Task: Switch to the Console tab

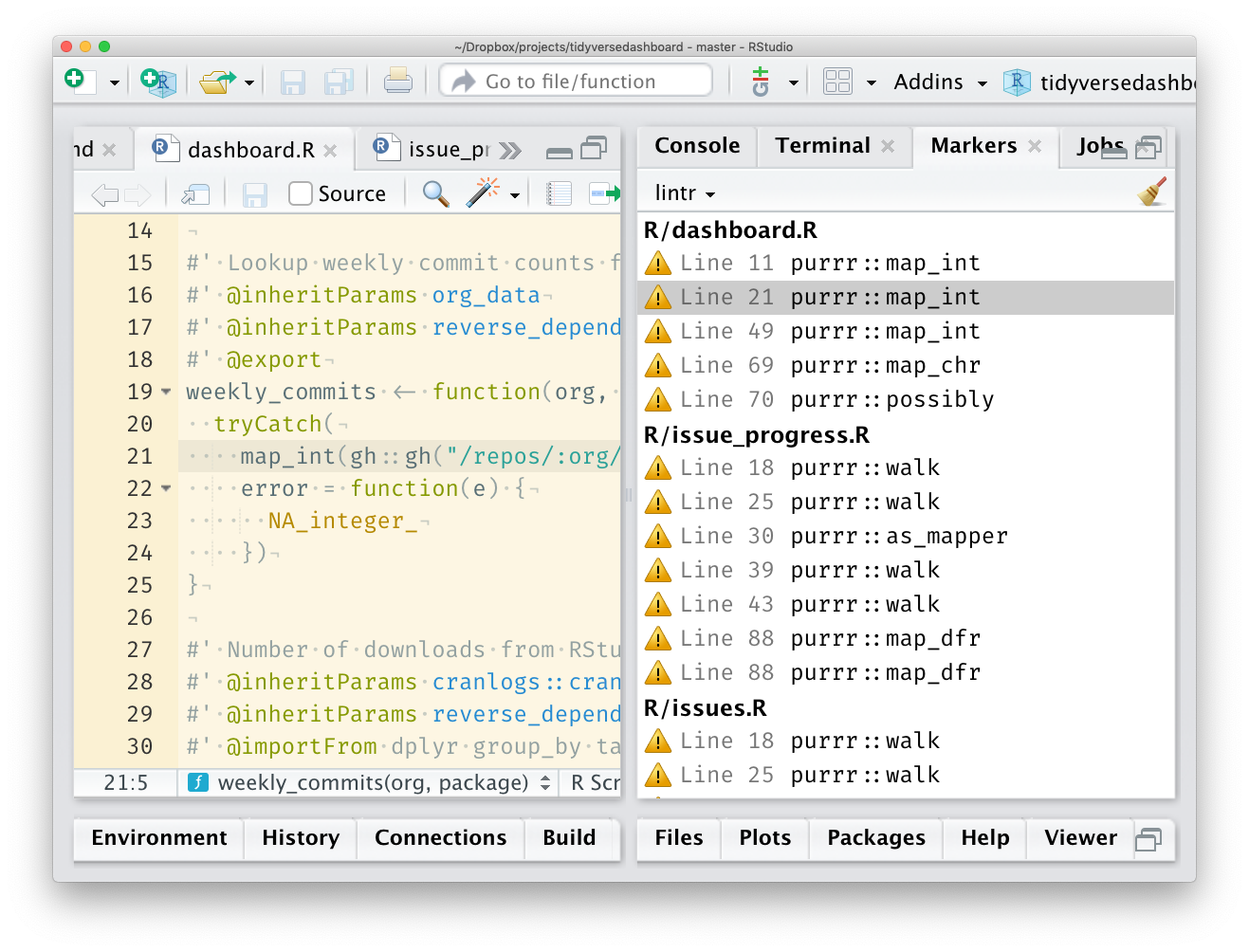Action: (x=697, y=145)
